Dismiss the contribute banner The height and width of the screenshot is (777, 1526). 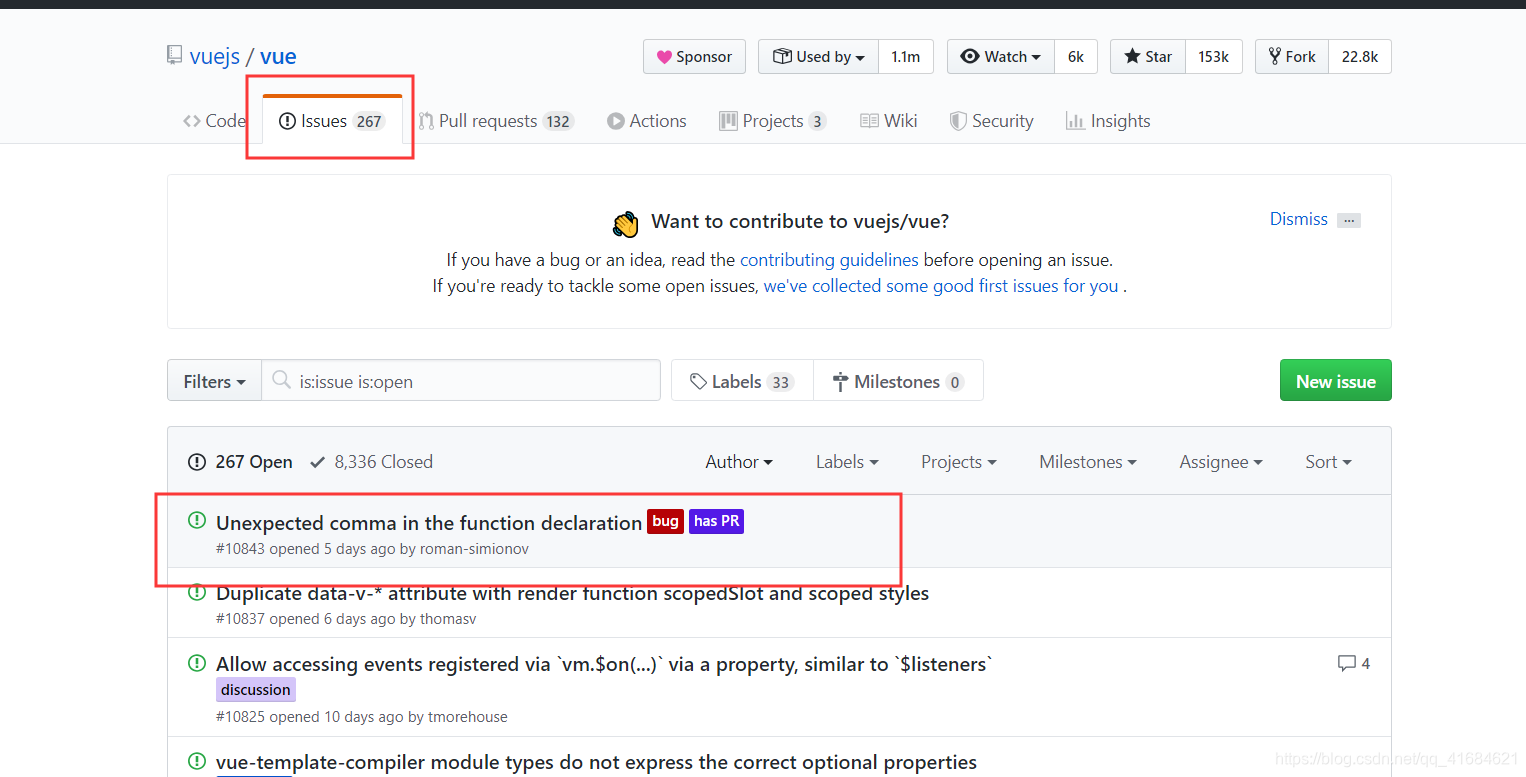(x=1298, y=219)
